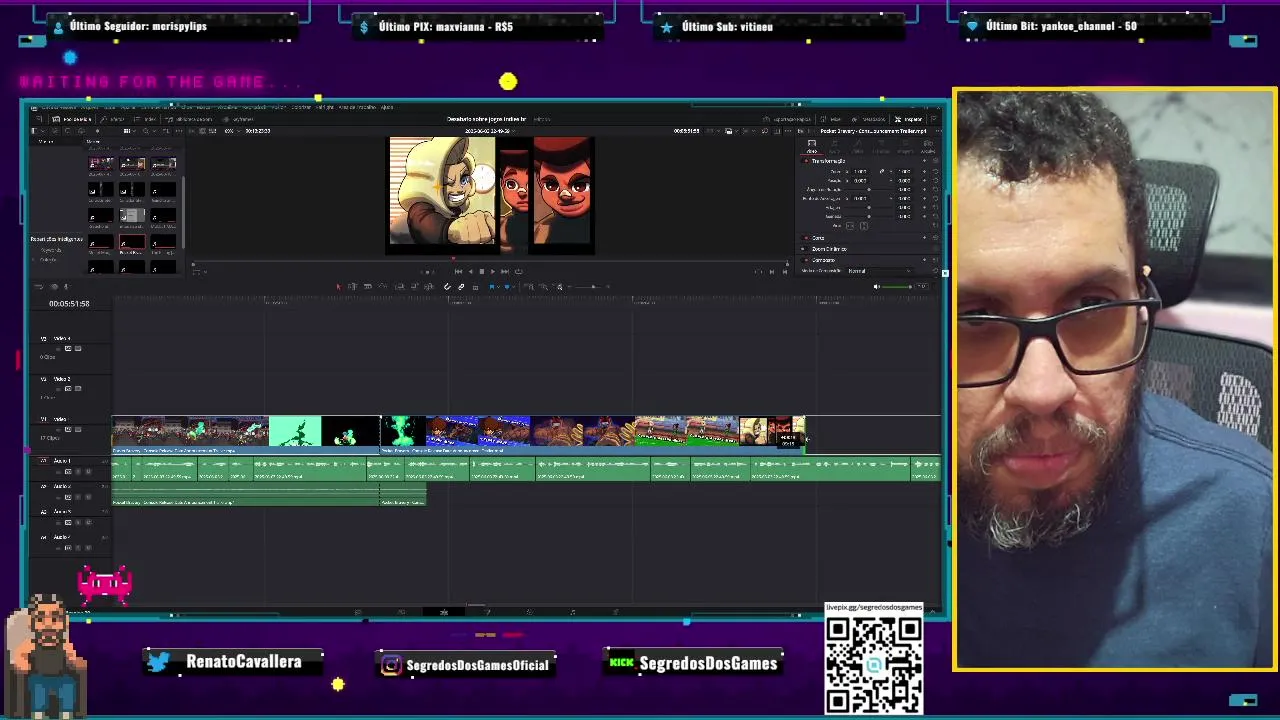The width and height of the screenshot is (1280, 720).
Task: Click the Insert Clip icon in the timeline toolbar
Action: pyautogui.click(x=400, y=286)
